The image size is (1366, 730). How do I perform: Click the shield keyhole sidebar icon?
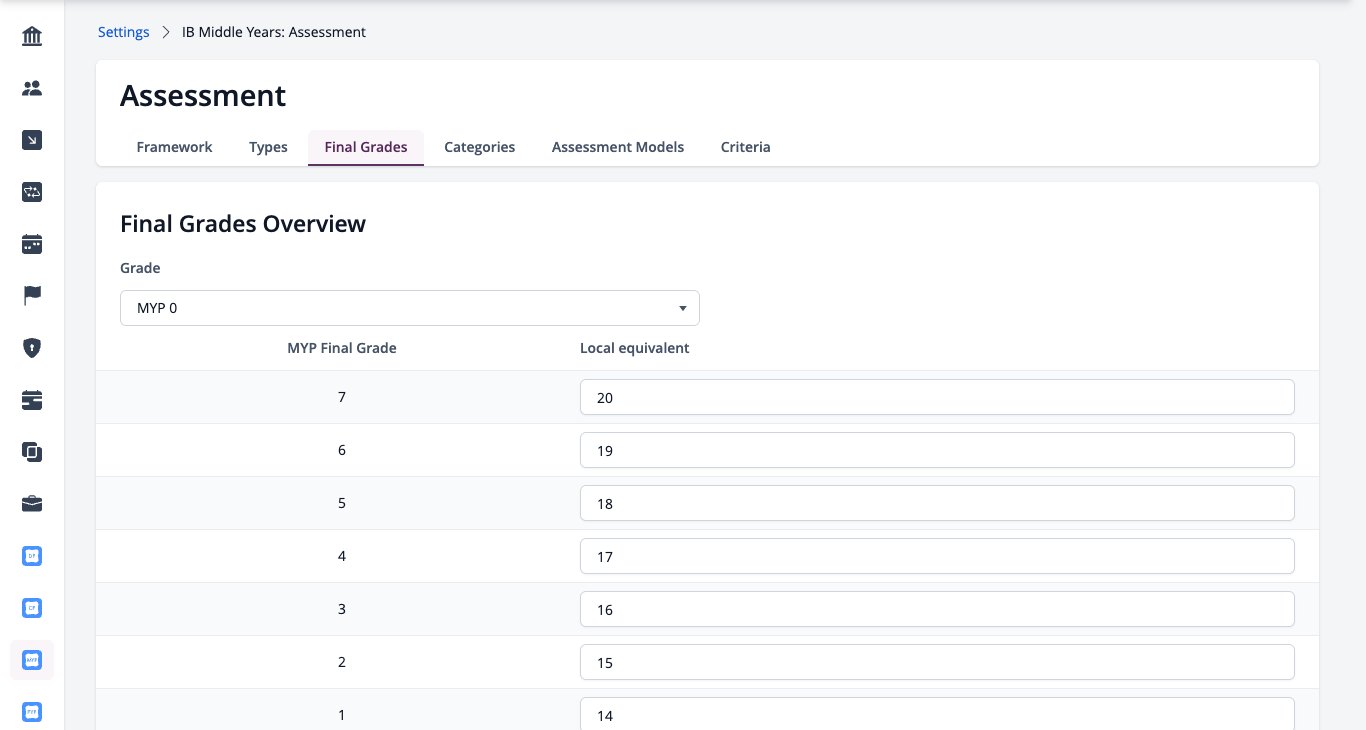(32, 348)
